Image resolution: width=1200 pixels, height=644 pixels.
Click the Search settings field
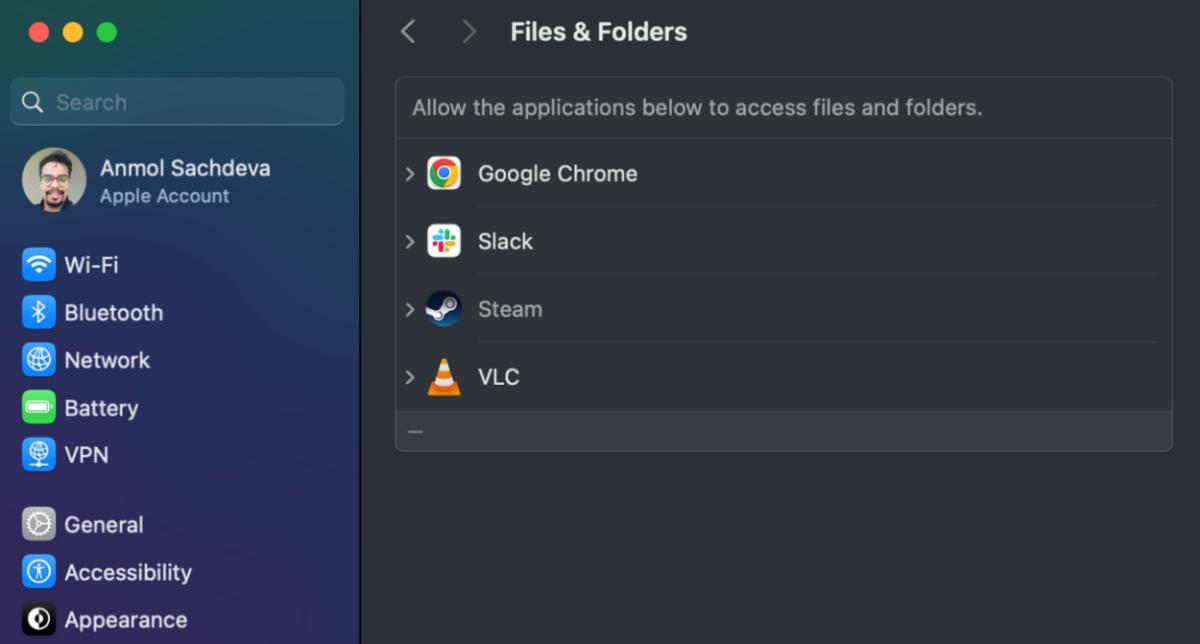(x=177, y=102)
